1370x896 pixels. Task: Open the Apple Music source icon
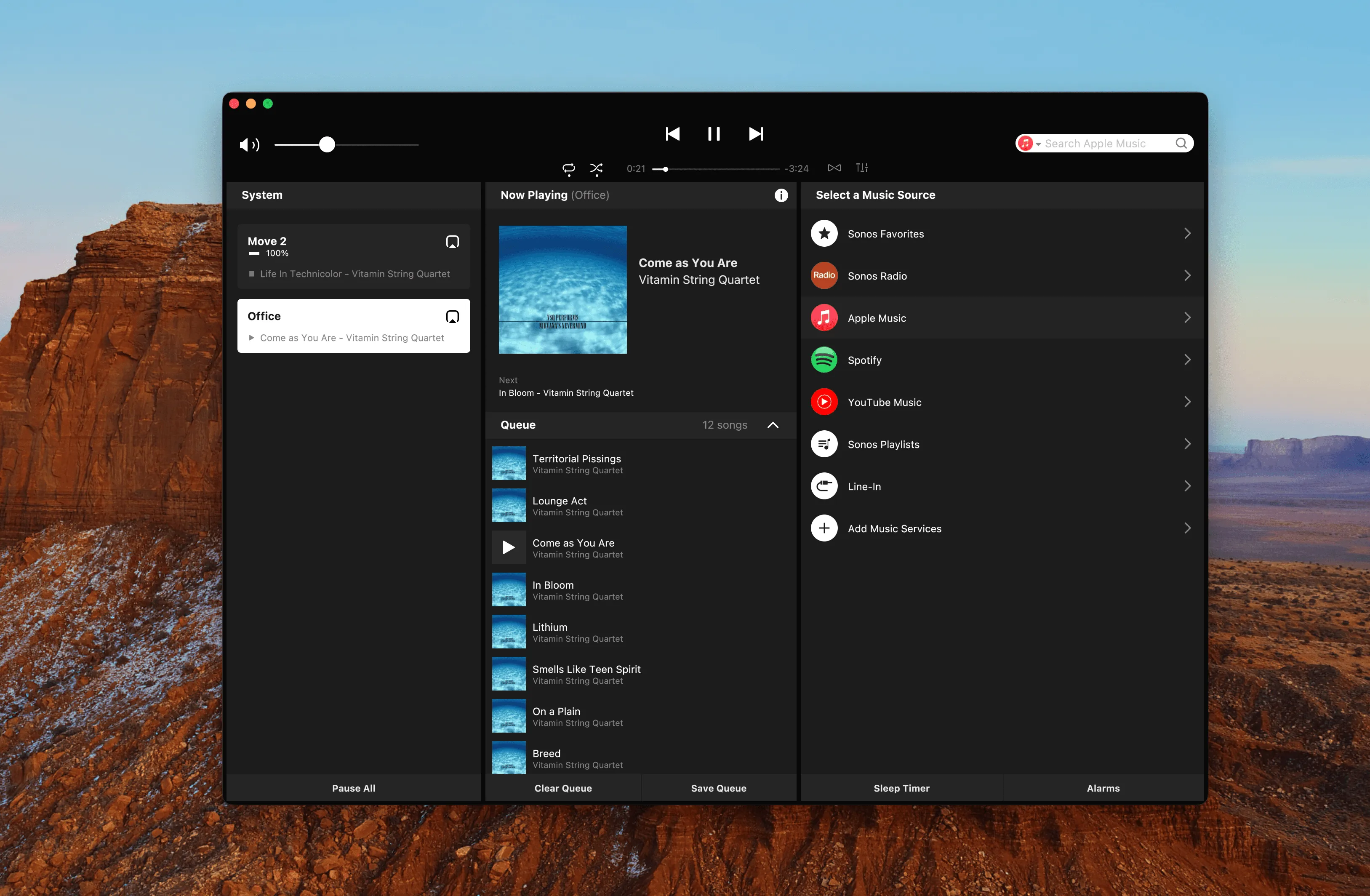coord(824,318)
